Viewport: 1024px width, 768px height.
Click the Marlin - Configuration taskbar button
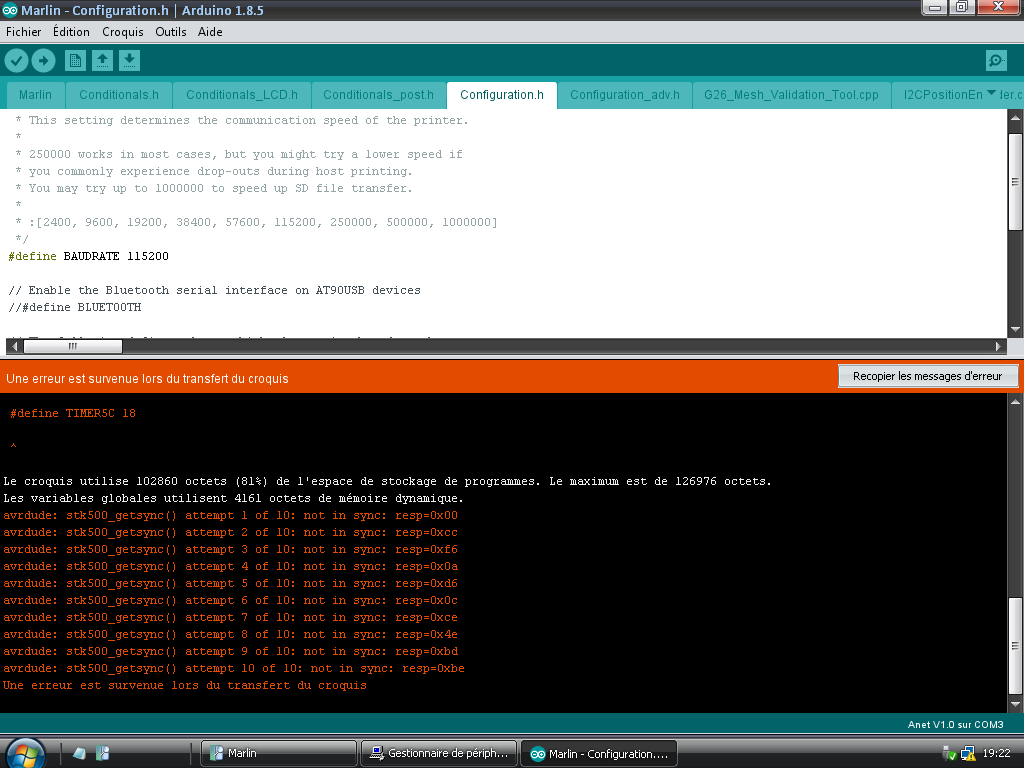[x=599, y=754]
